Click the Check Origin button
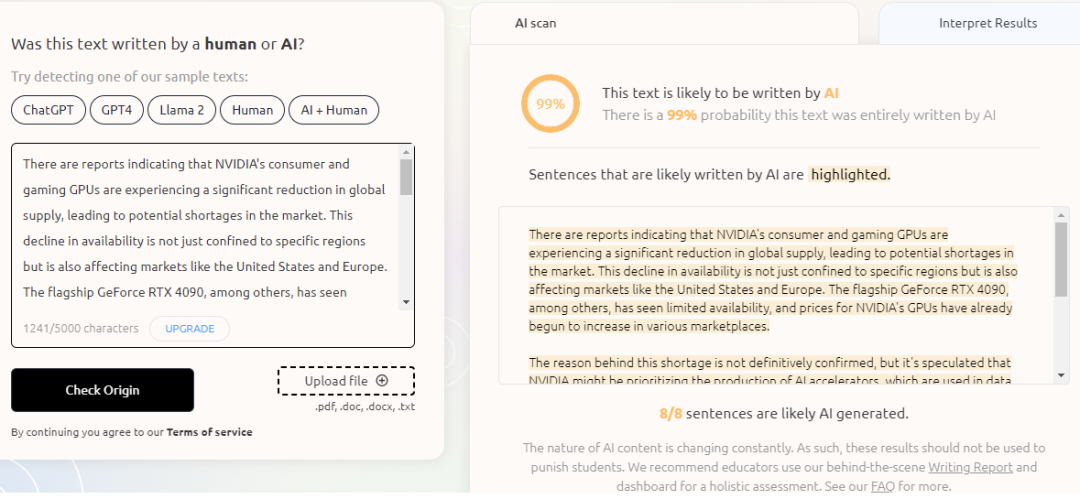This screenshot has height=499, width=1080. click(102, 390)
